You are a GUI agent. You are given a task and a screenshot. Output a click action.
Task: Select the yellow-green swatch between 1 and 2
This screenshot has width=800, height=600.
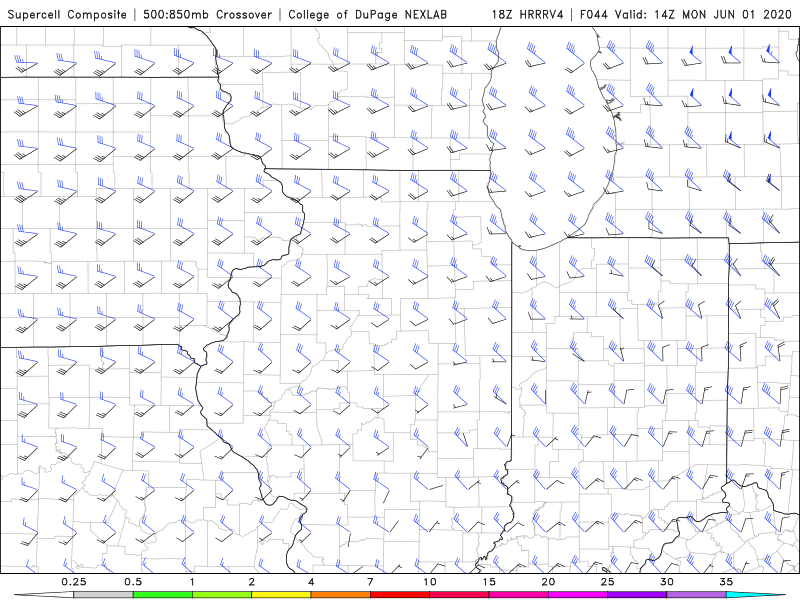point(222,595)
